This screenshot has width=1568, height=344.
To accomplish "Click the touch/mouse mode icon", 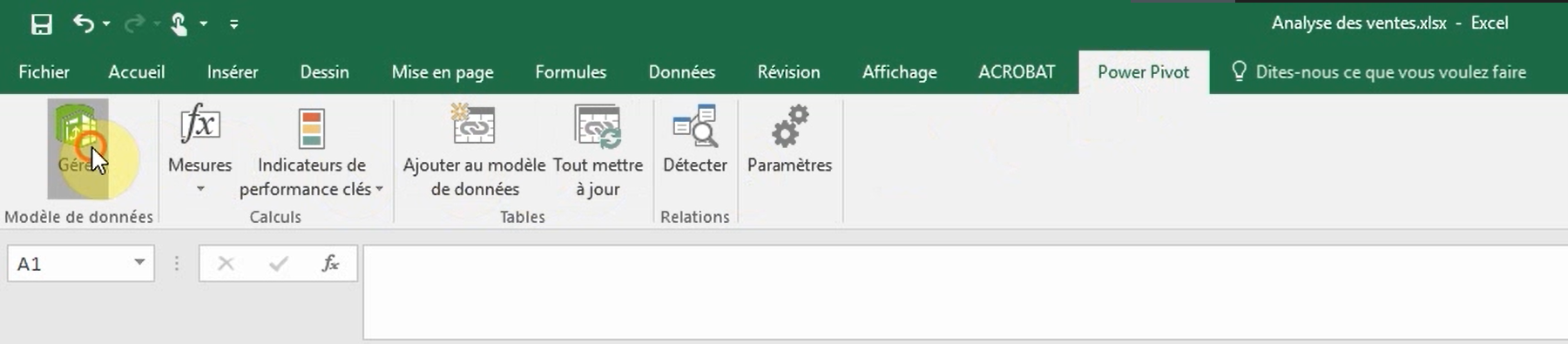I will pyautogui.click(x=179, y=24).
